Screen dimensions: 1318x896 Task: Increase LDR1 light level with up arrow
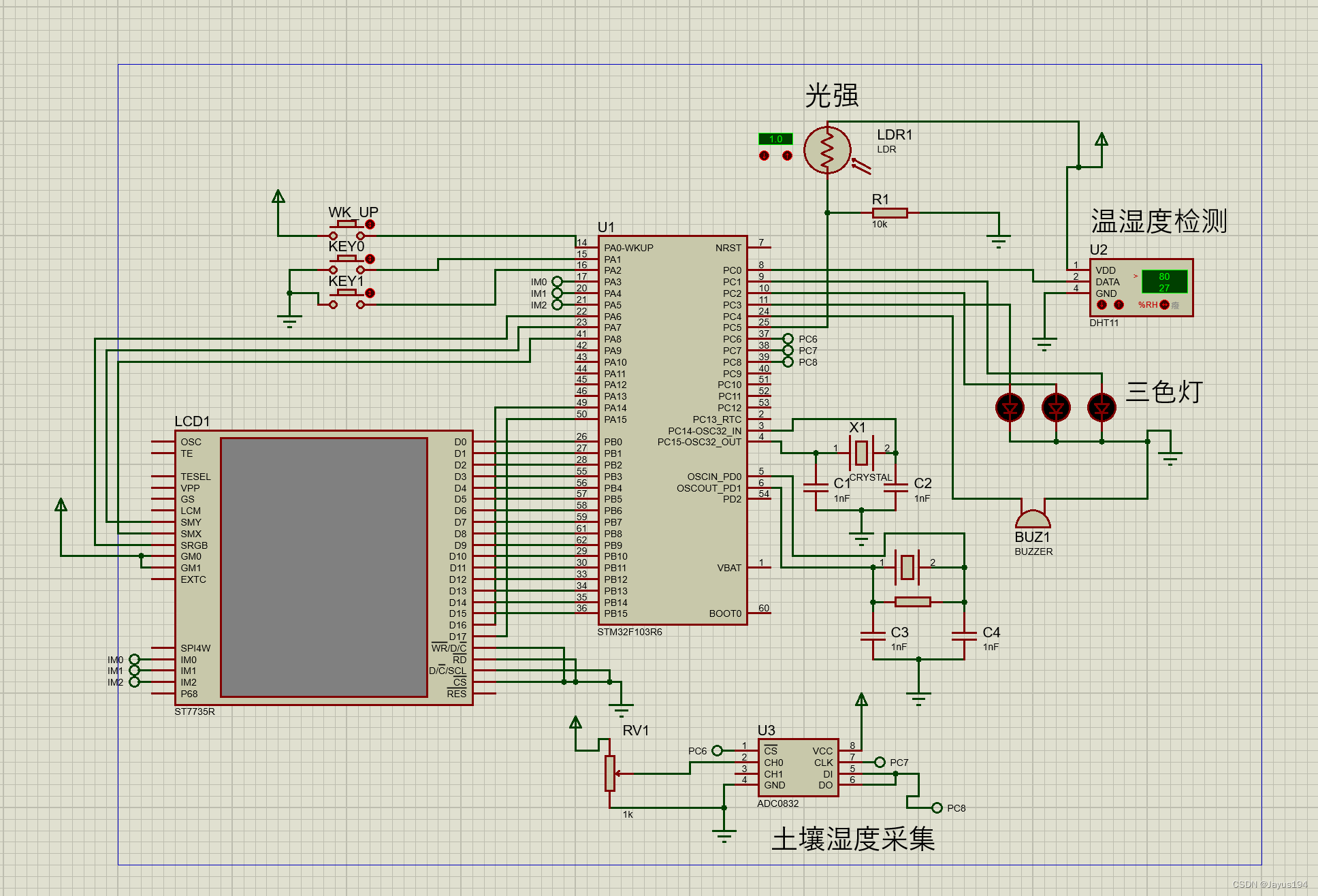click(787, 156)
